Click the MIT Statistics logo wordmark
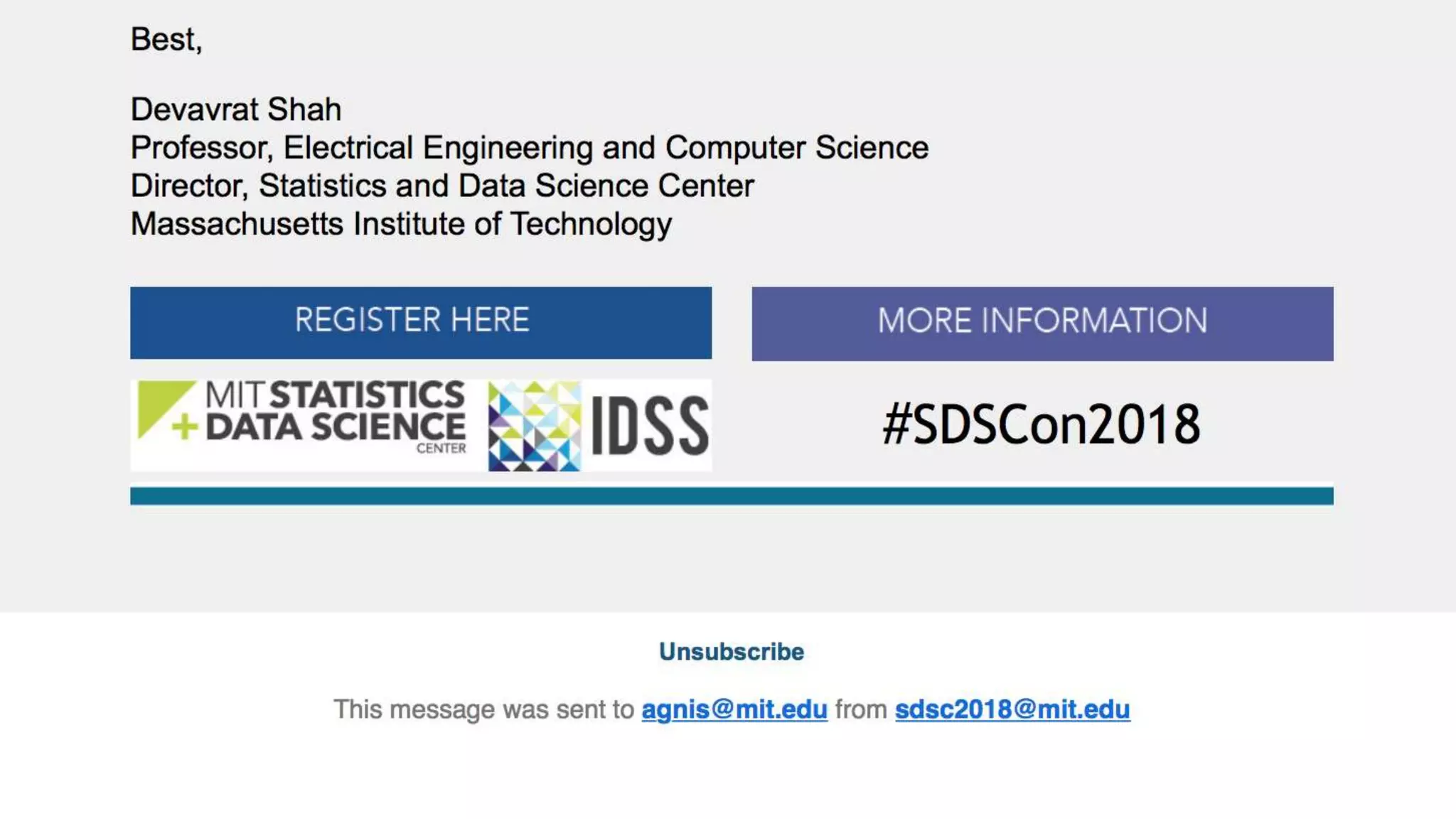Screen dimensions: 1456x819 (335, 395)
